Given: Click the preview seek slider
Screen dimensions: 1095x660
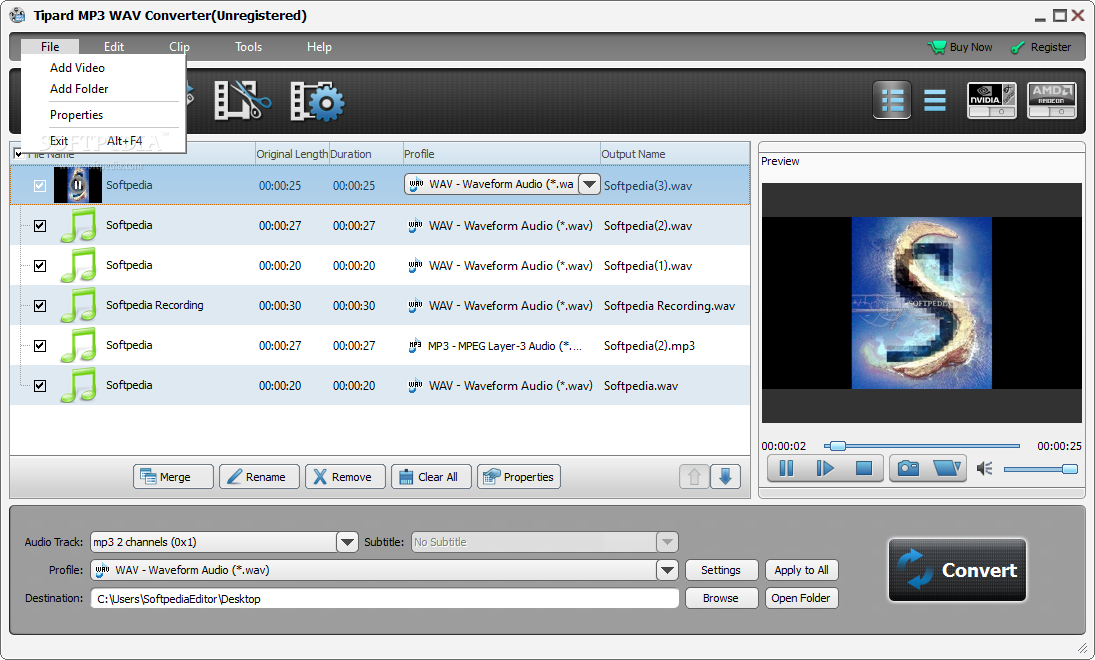Looking at the screenshot, I should tap(922, 446).
